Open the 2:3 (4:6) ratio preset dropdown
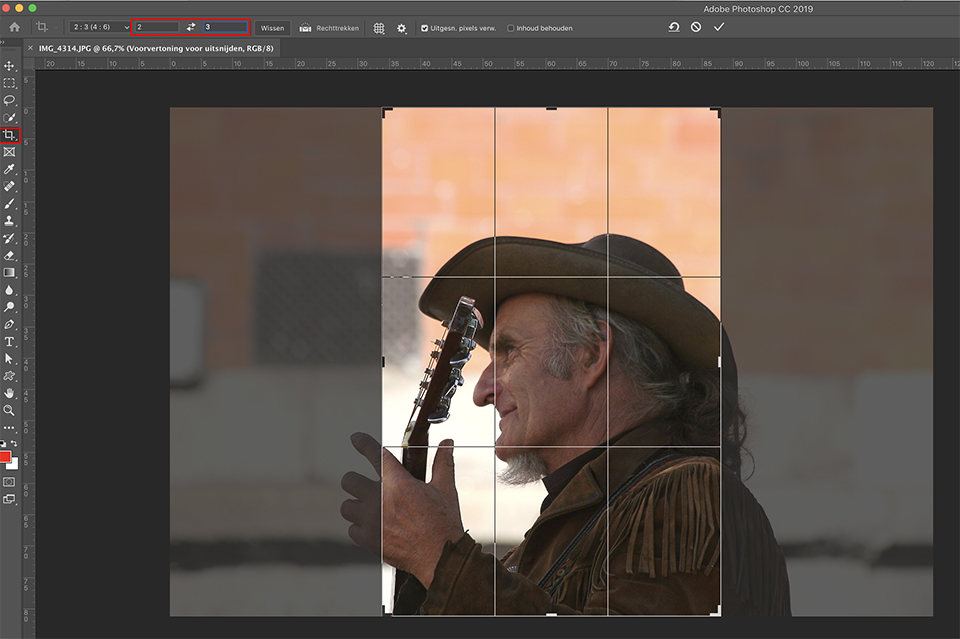Viewport: 960px width, 639px height. pos(100,28)
